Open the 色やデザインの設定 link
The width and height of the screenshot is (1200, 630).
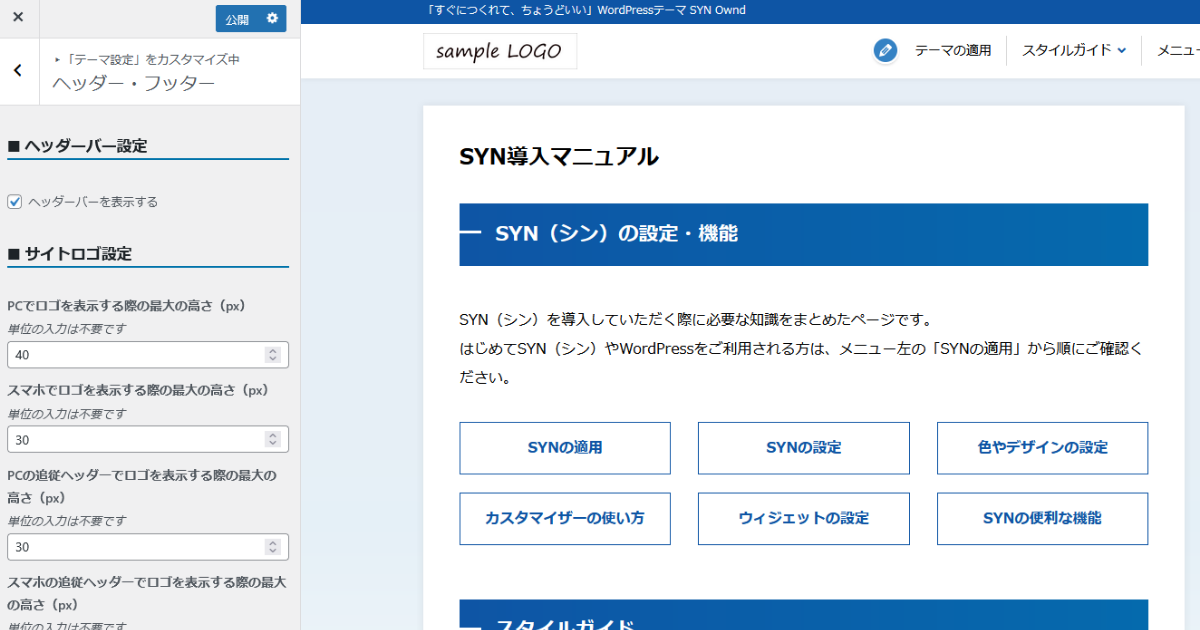(x=1042, y=448)
